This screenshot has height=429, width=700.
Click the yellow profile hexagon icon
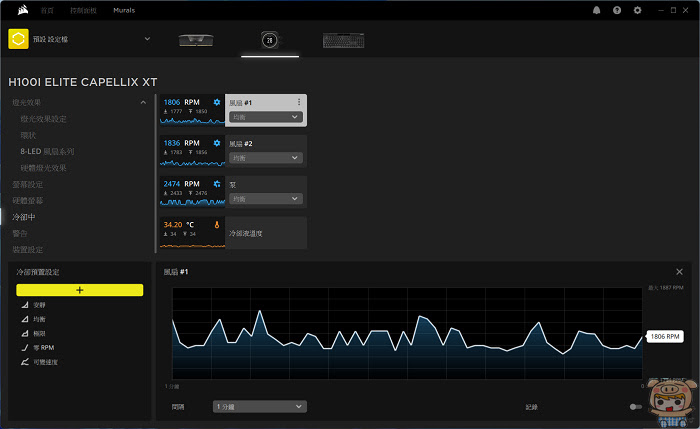point(18,39)
